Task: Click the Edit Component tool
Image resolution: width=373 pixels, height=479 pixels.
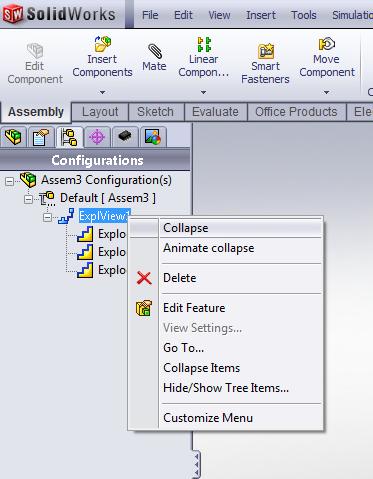Action: point(35,64)
